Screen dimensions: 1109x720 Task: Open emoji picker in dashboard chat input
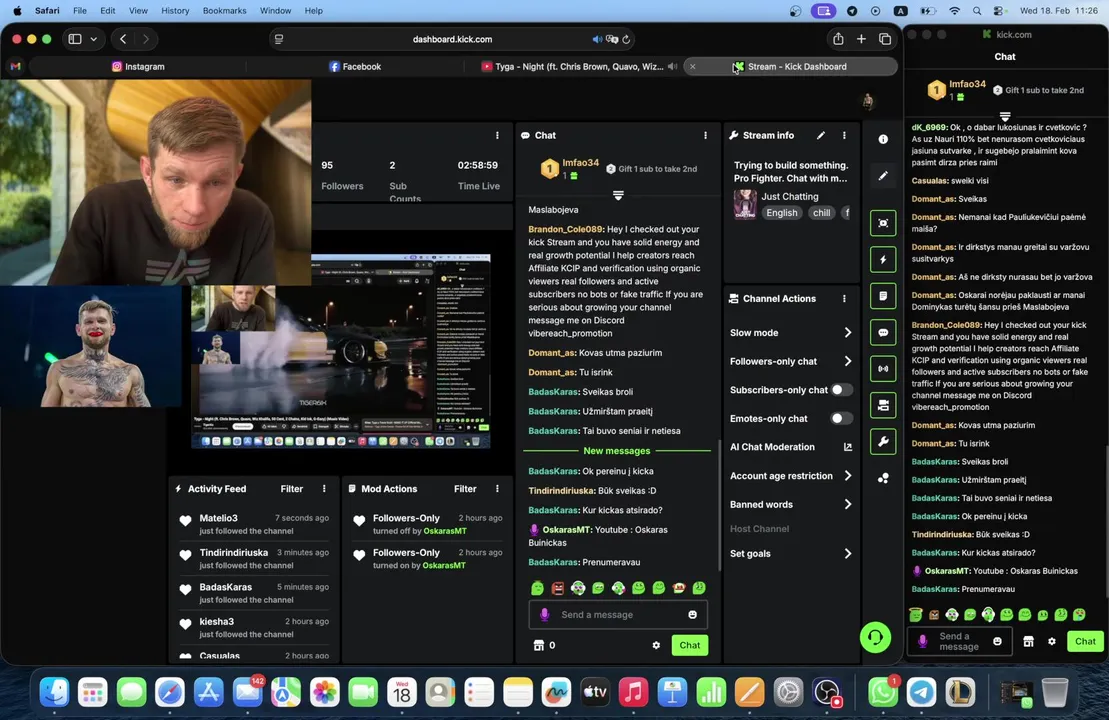click(x=692, y=615)
